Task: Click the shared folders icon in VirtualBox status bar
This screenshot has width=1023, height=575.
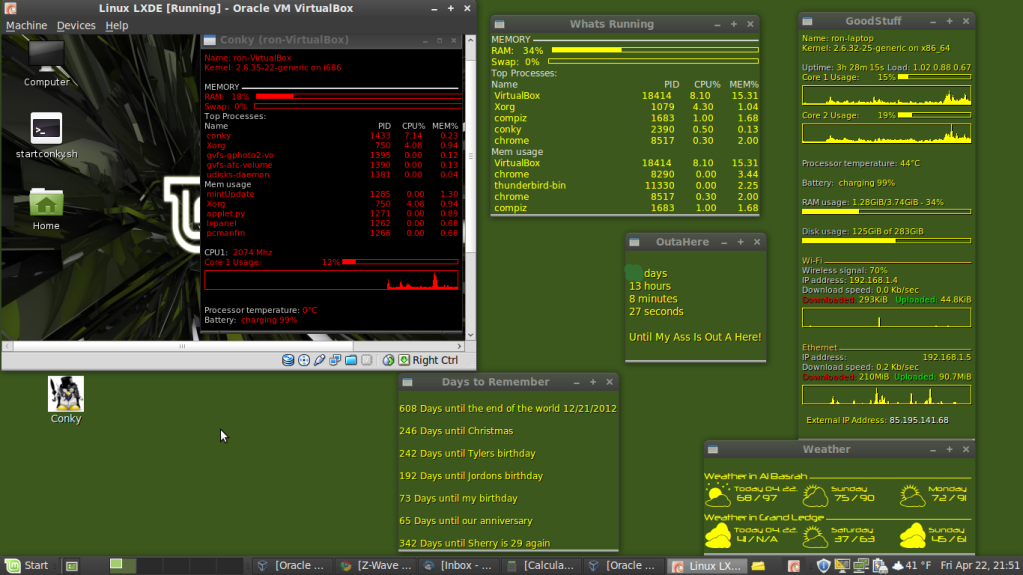Action: (351, 360)
